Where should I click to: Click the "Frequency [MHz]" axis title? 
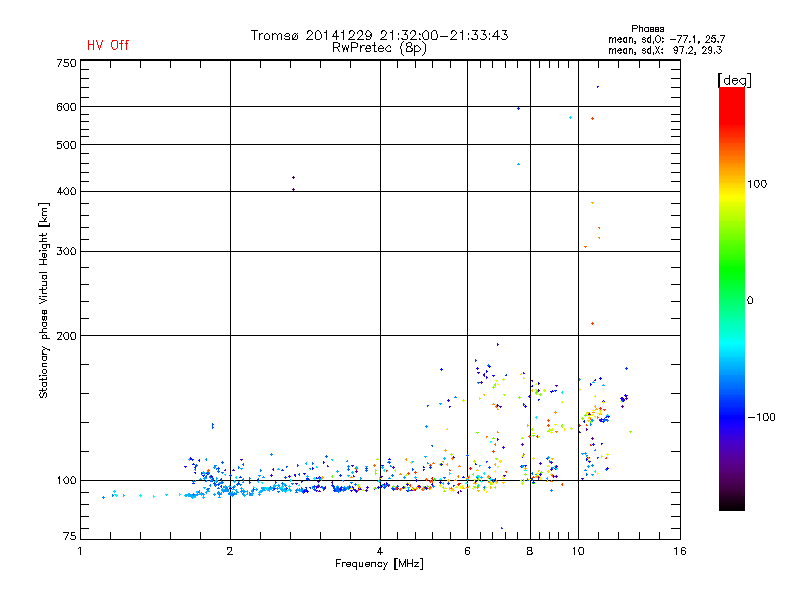pyautogui.click(x=379, y=564)
